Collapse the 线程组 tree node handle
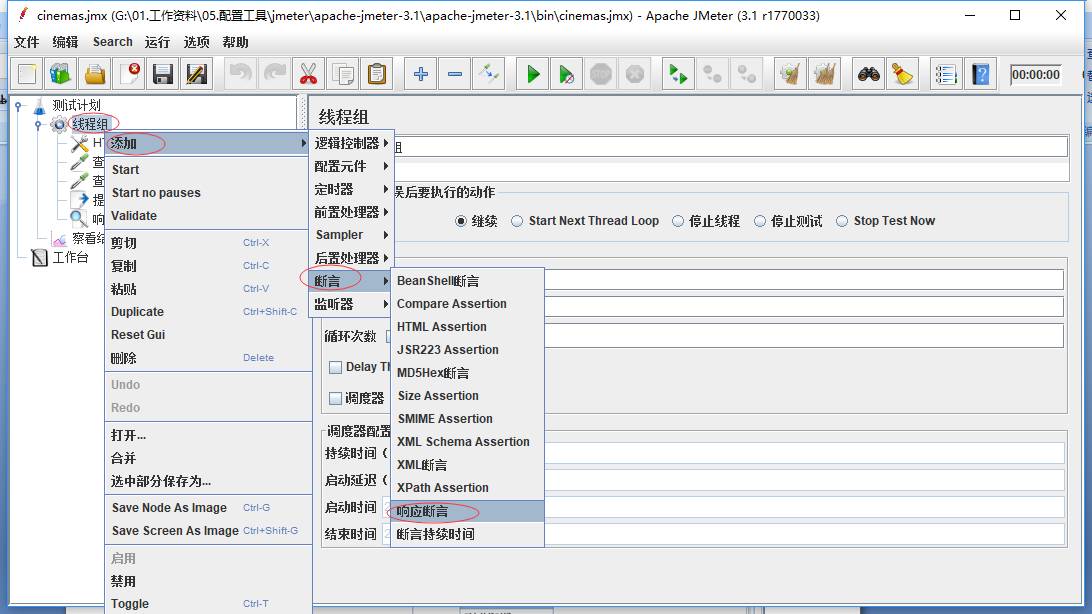Viewport: 1092px width, 614px height. coord(39,125)
